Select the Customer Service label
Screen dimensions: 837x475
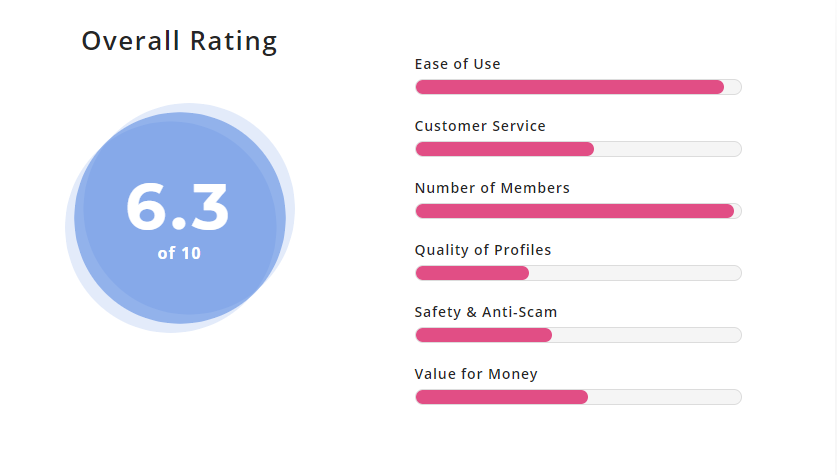pos(480,126)
